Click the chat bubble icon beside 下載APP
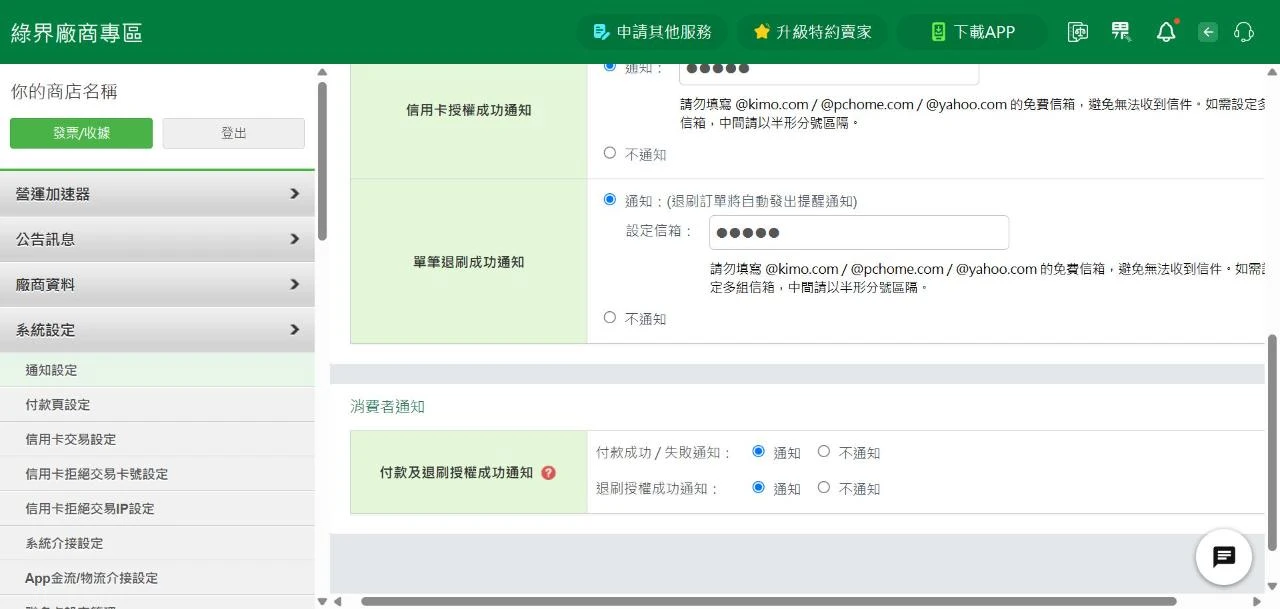The height and width of the screenshot is (609, 1280). [1077, 32]
